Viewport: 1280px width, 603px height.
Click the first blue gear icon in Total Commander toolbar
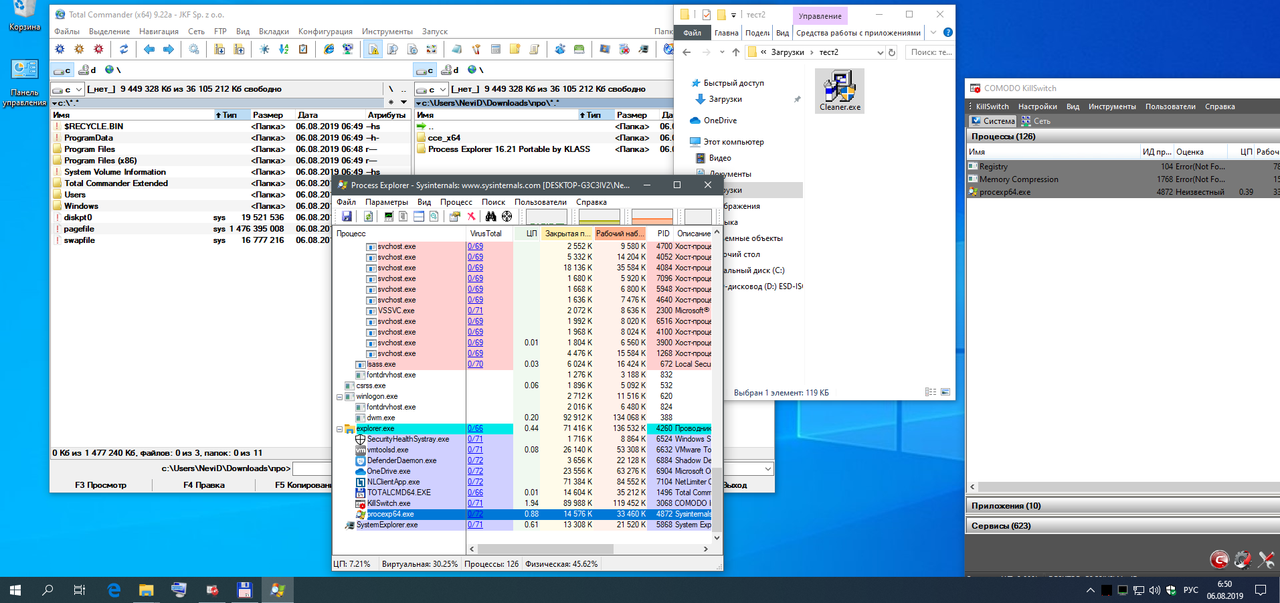(x=59, y=48)
